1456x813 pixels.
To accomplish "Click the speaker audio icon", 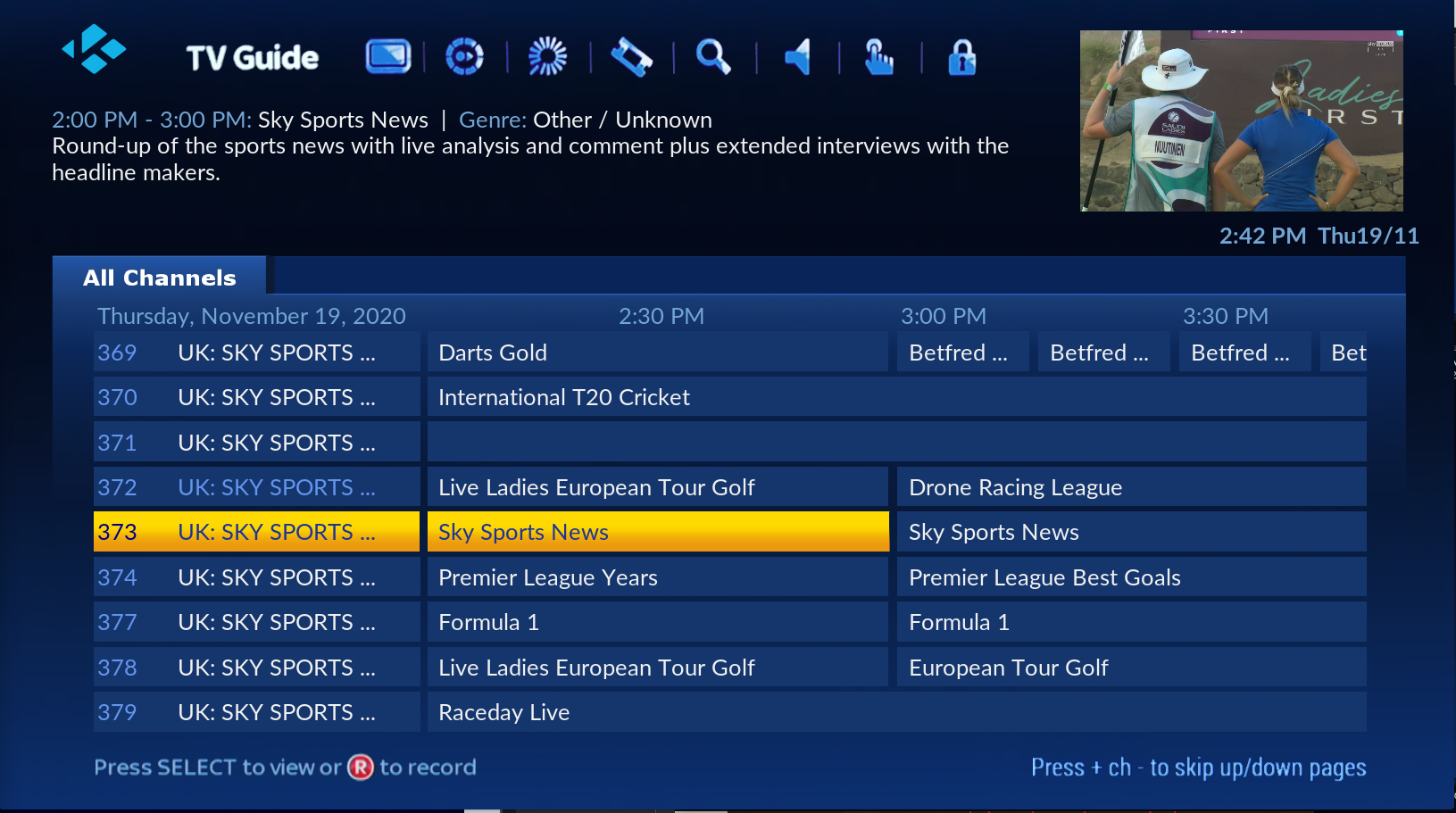I will click(x=797, y=56).
